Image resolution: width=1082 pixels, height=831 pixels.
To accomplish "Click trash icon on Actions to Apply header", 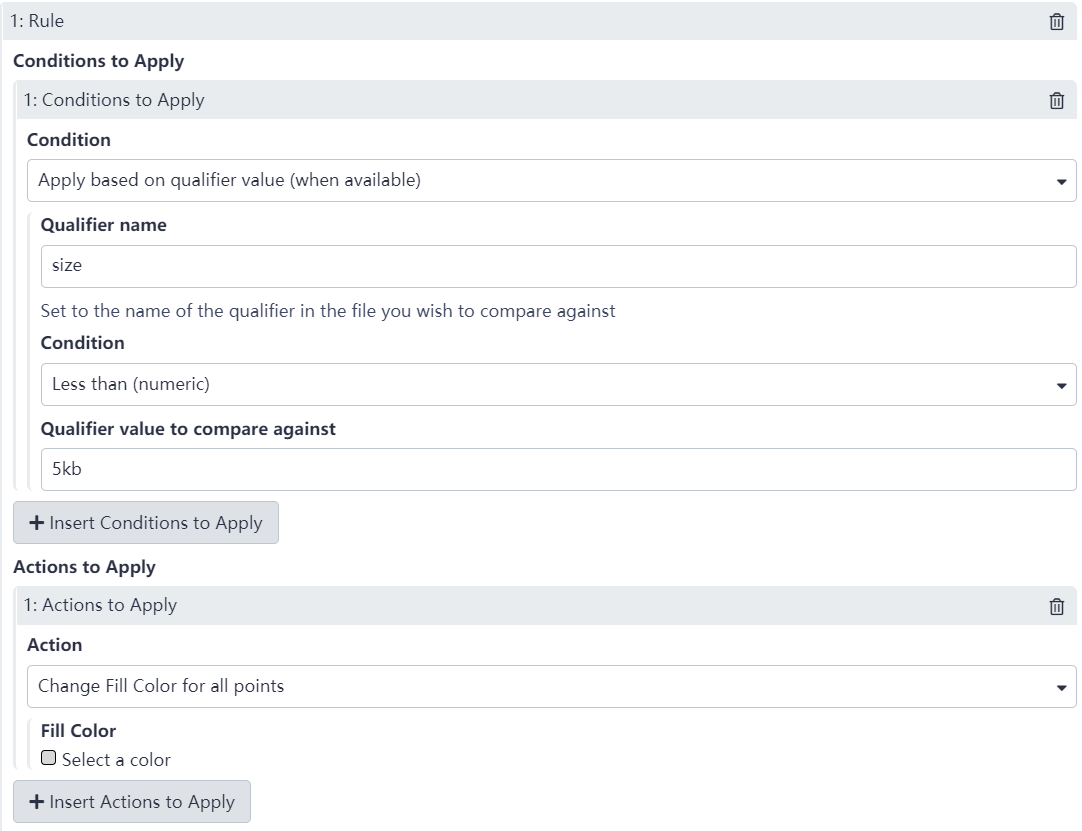I will tap(1056, 606).
